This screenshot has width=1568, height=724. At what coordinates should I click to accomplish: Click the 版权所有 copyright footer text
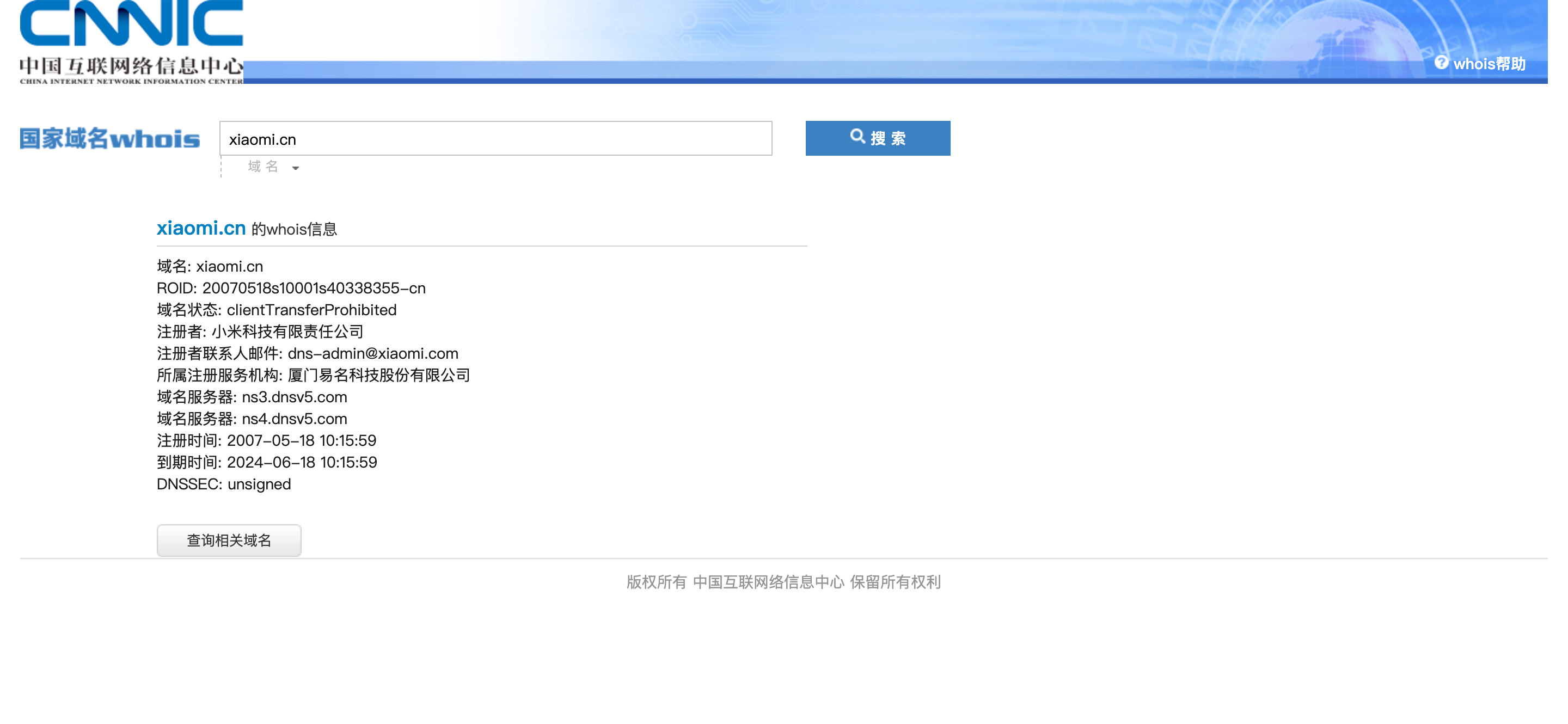783,582
